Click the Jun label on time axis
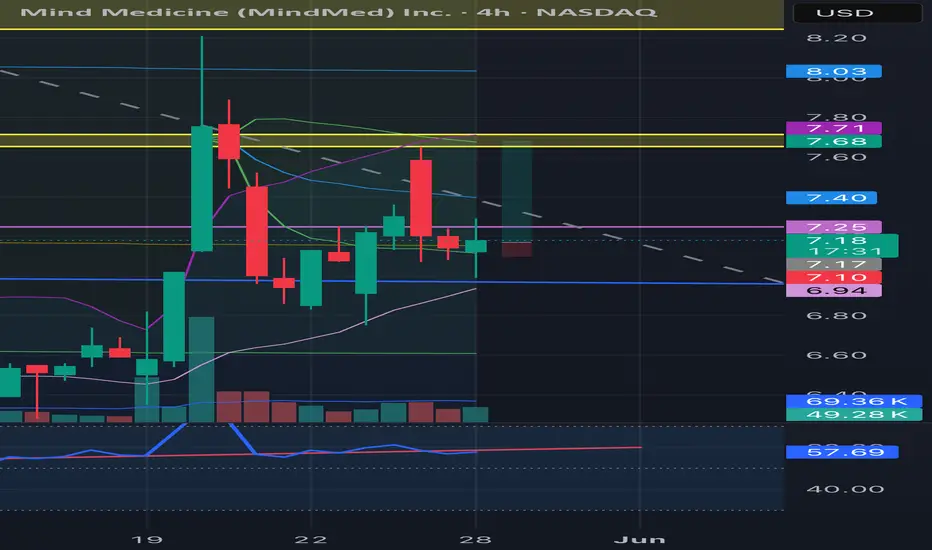 pyautogui.click(x=640, y=539)
